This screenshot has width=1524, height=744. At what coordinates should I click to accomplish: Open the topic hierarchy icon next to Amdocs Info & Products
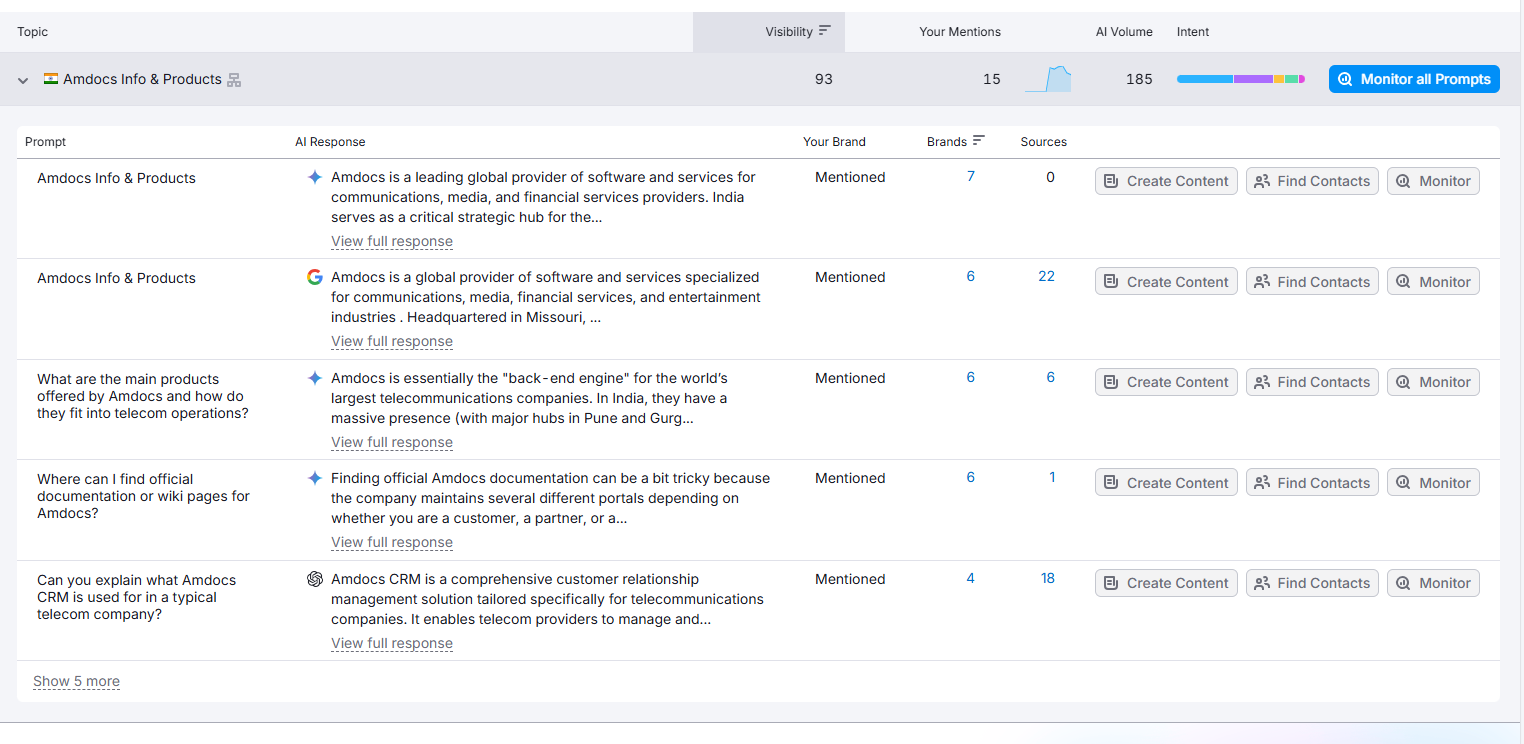[234, 80]
